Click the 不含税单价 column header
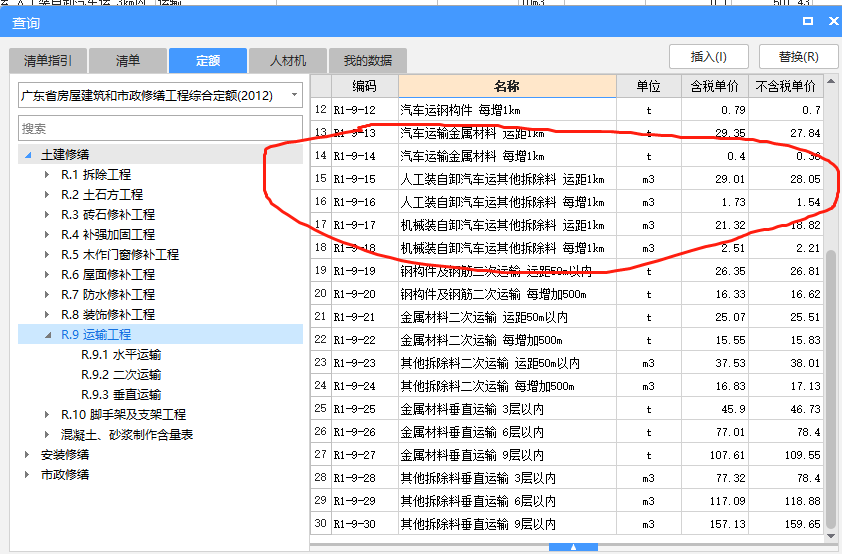 point(786,86)
